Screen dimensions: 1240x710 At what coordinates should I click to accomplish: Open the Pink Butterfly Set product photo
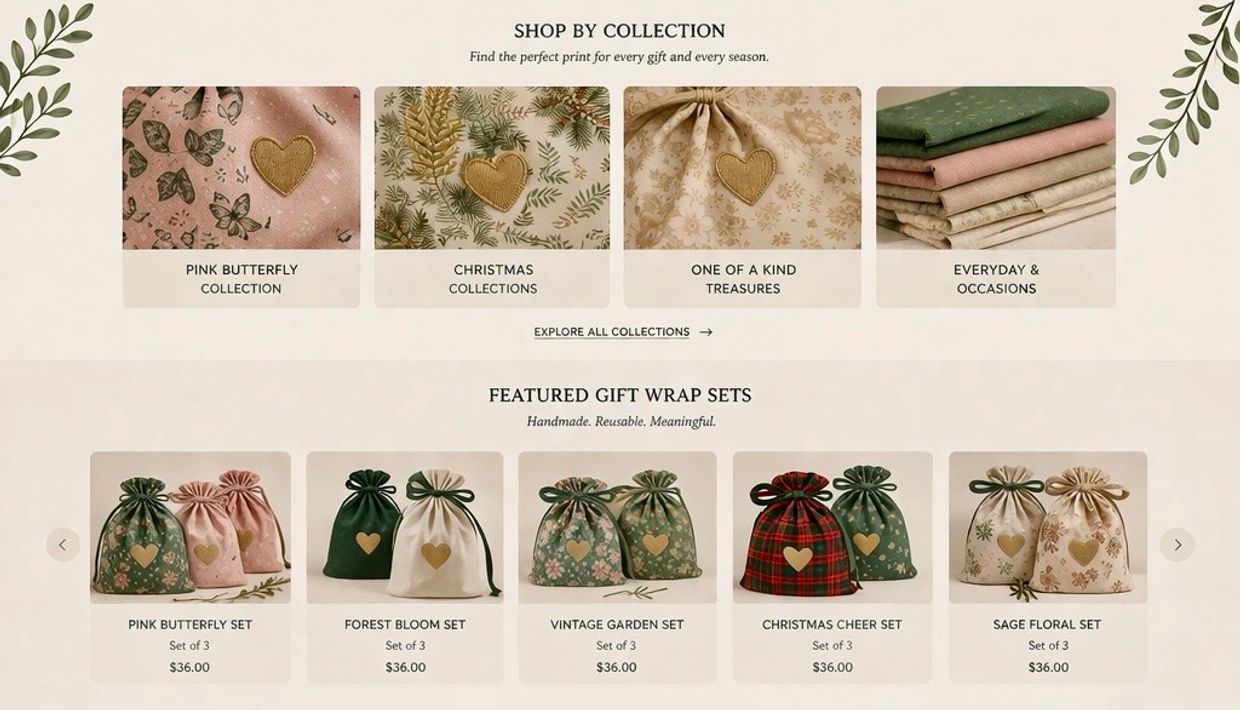click(x=190, y=527)
